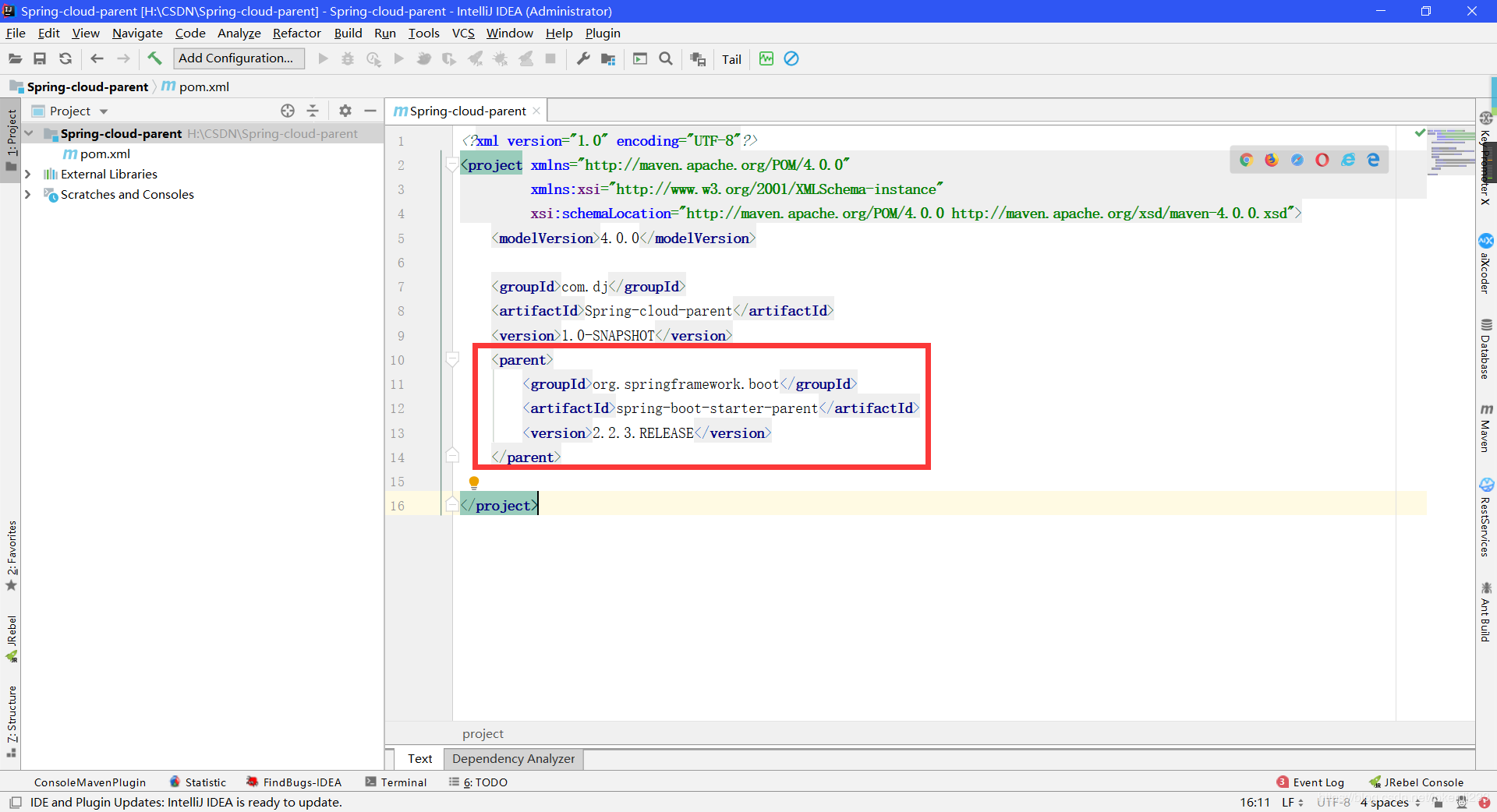1497x812 pixels.
Task: Open the Terminal tool window
Action: click(396, 782)
